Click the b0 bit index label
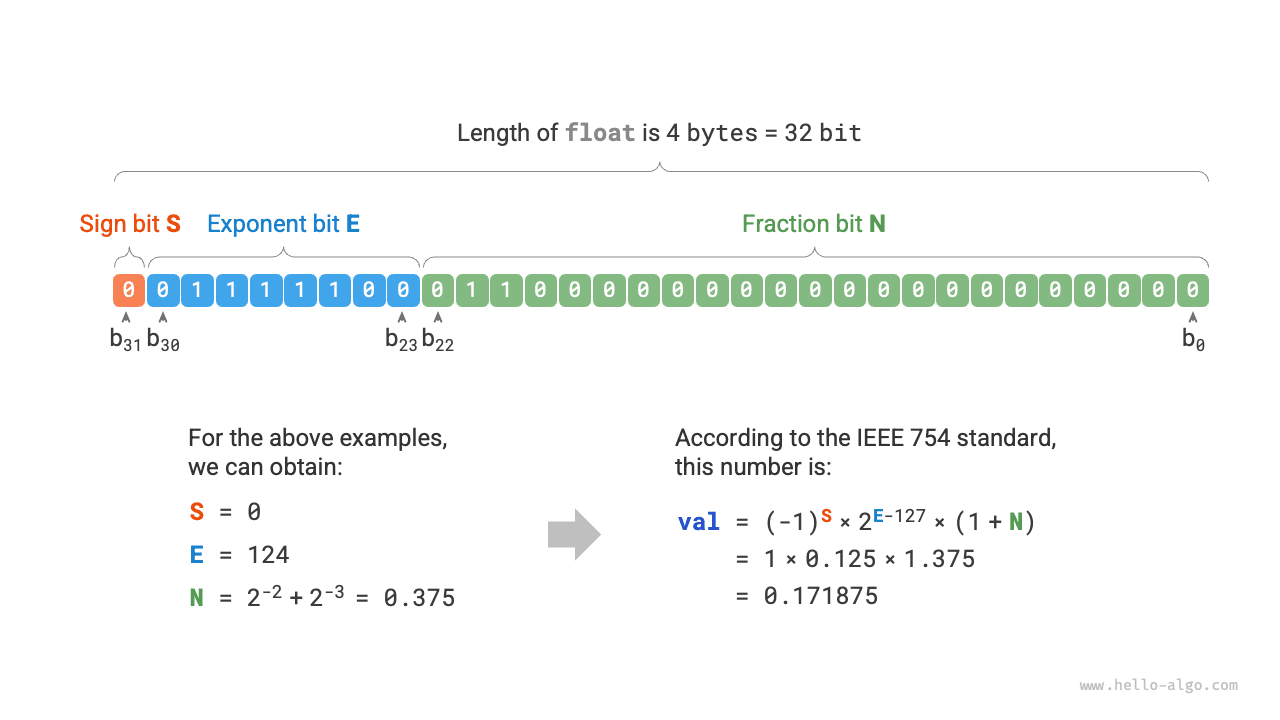 pyautogui.click(x=1193, y=339)
